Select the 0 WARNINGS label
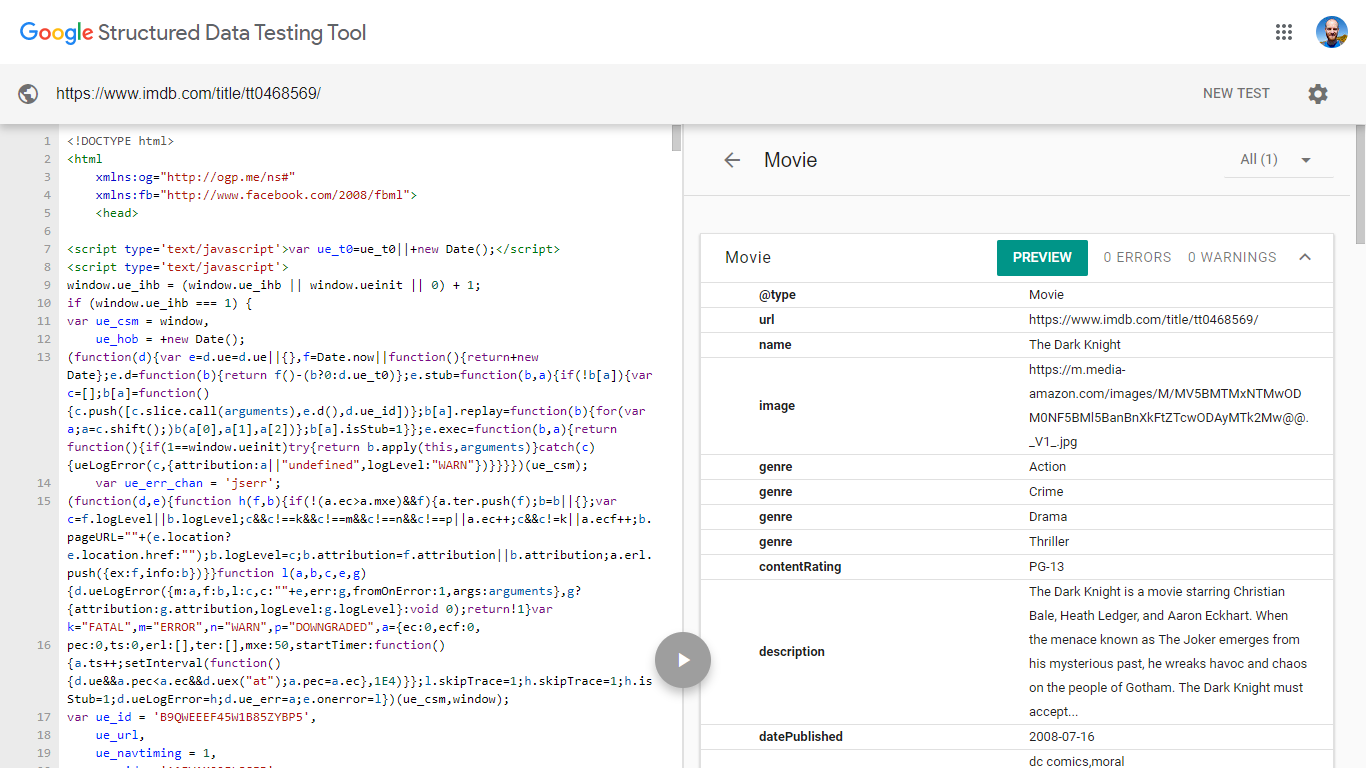1366x768 pixels. pyautogui.click(x=1232, y=257)
